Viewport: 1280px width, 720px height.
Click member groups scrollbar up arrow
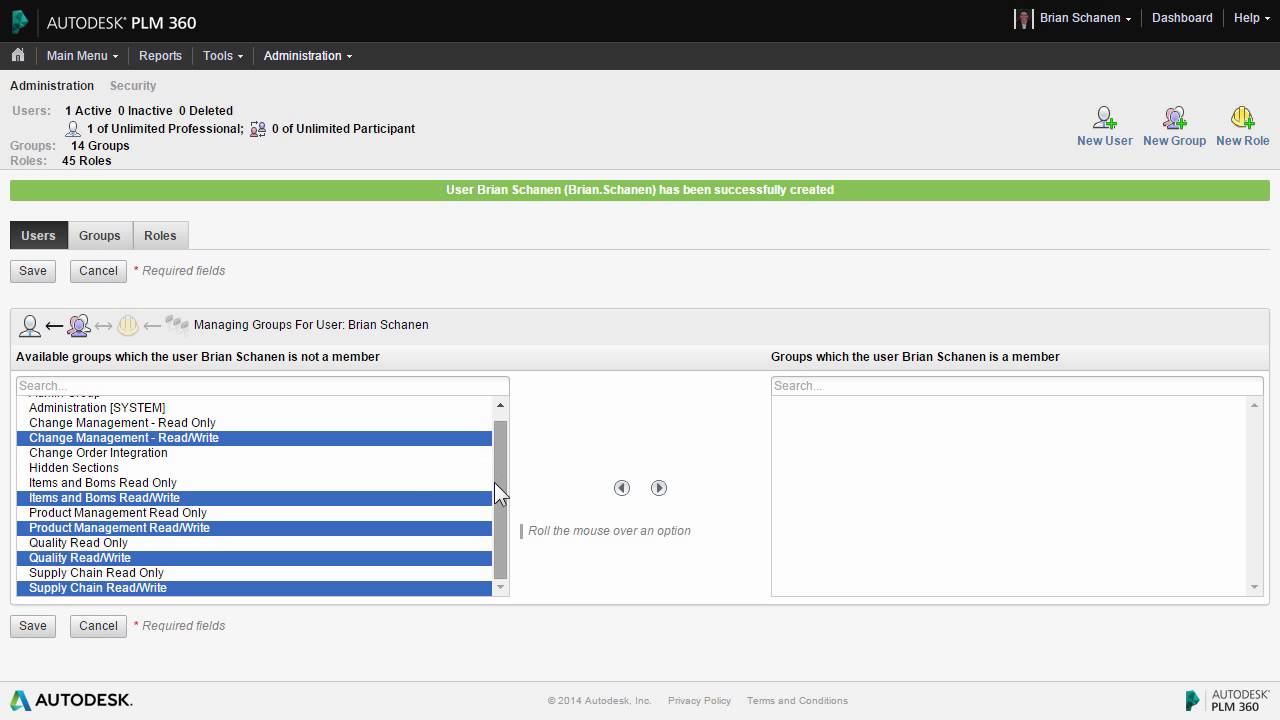pos(1255,405)
